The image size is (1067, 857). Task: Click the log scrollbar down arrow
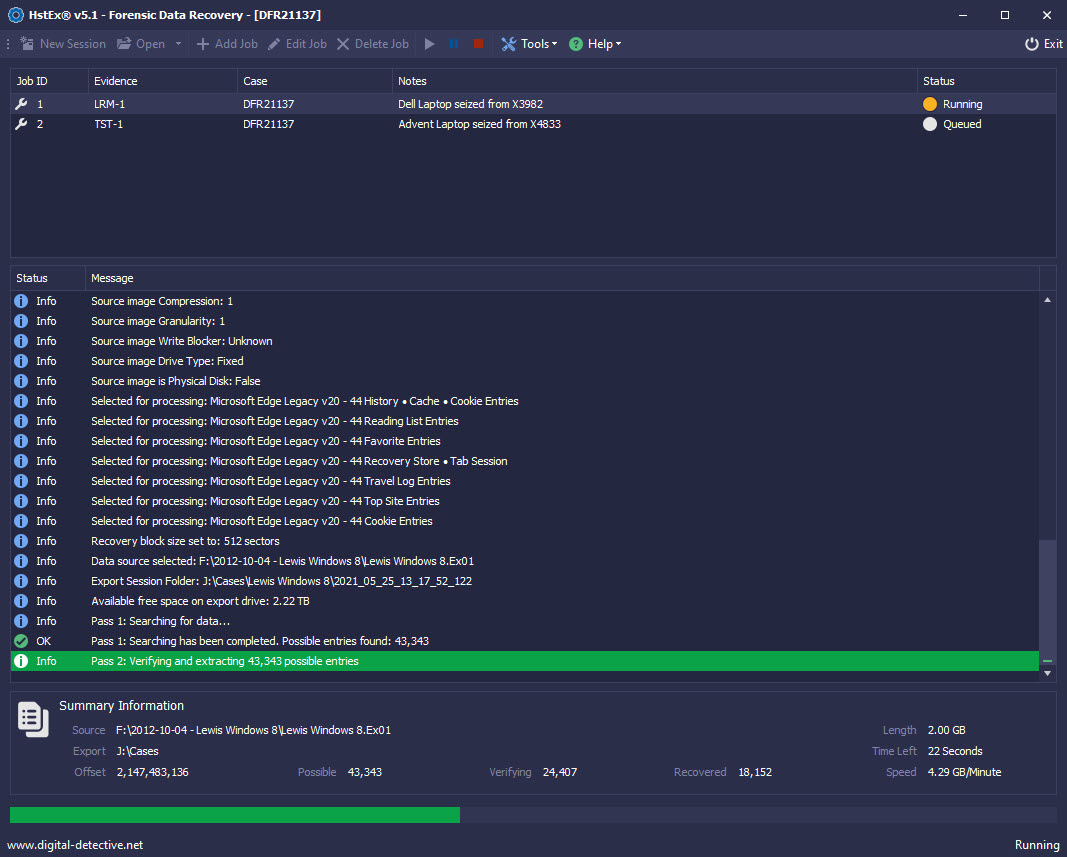1047,673
